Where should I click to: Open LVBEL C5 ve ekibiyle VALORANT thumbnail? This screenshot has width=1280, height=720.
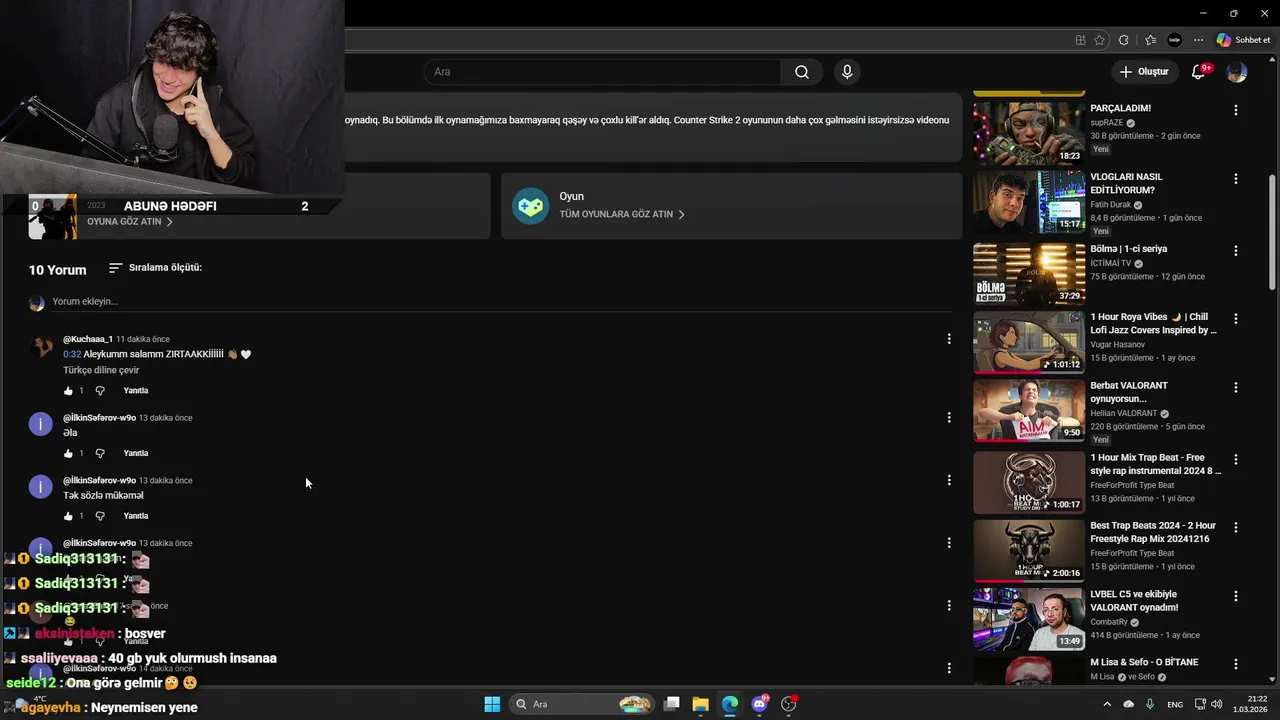pos(1029,619)
